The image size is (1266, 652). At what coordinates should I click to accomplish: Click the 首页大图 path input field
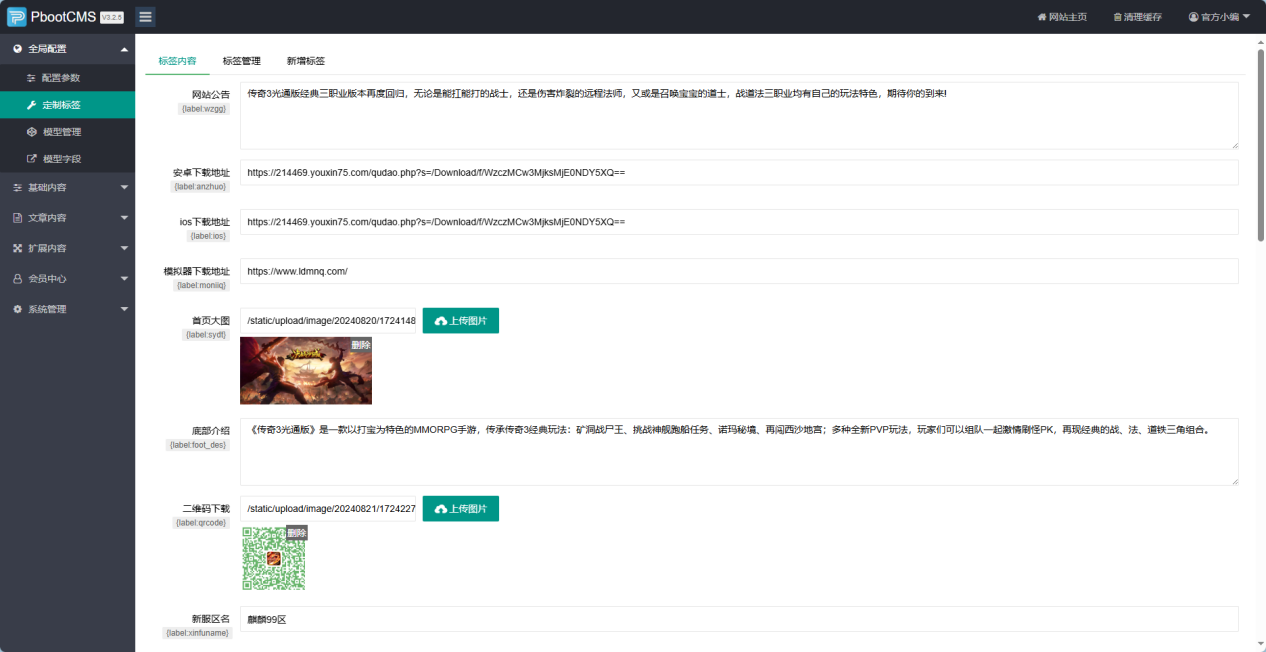tap(328, 321)
